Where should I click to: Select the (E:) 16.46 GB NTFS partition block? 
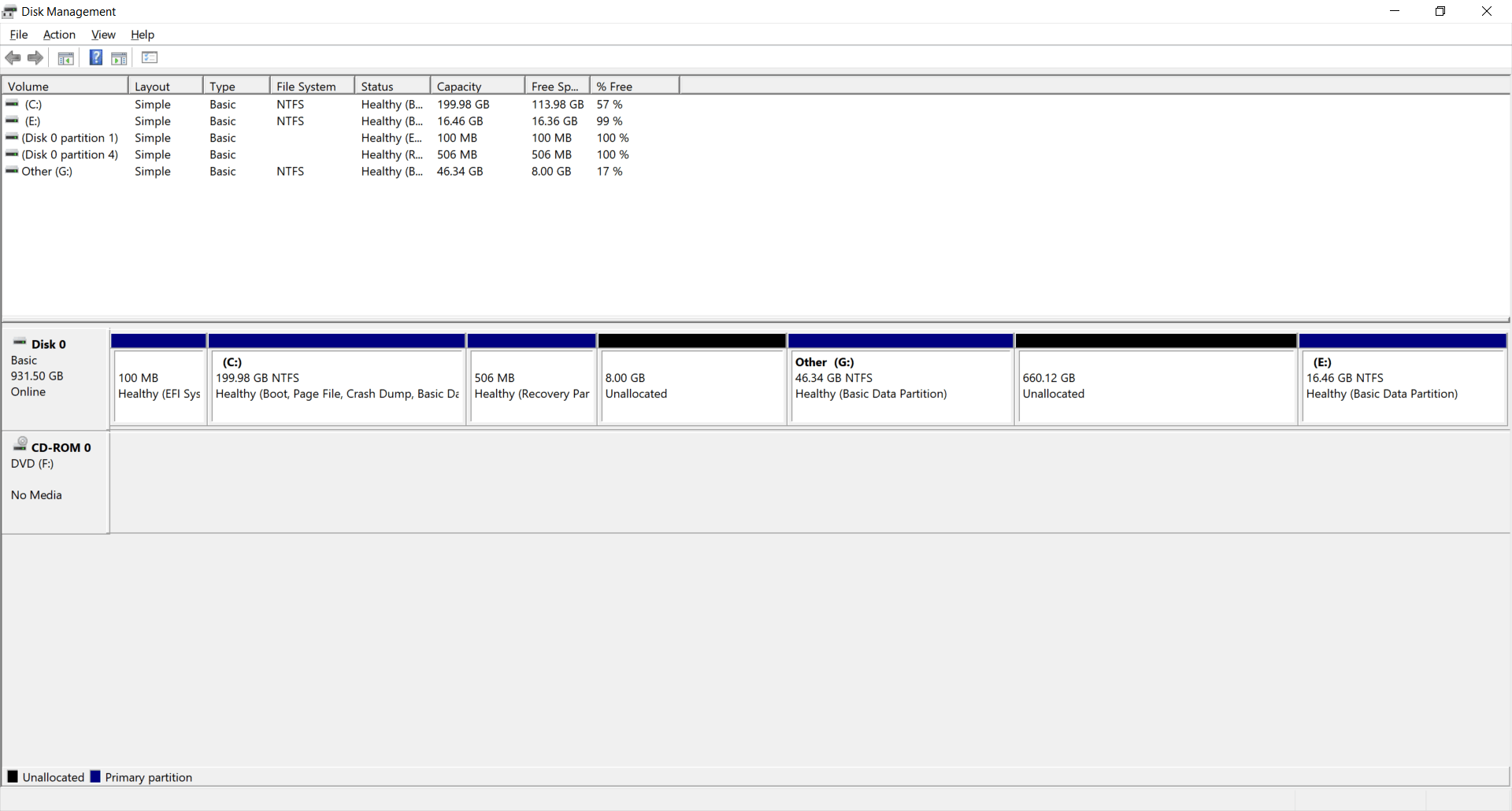(x=1403, y=380)
